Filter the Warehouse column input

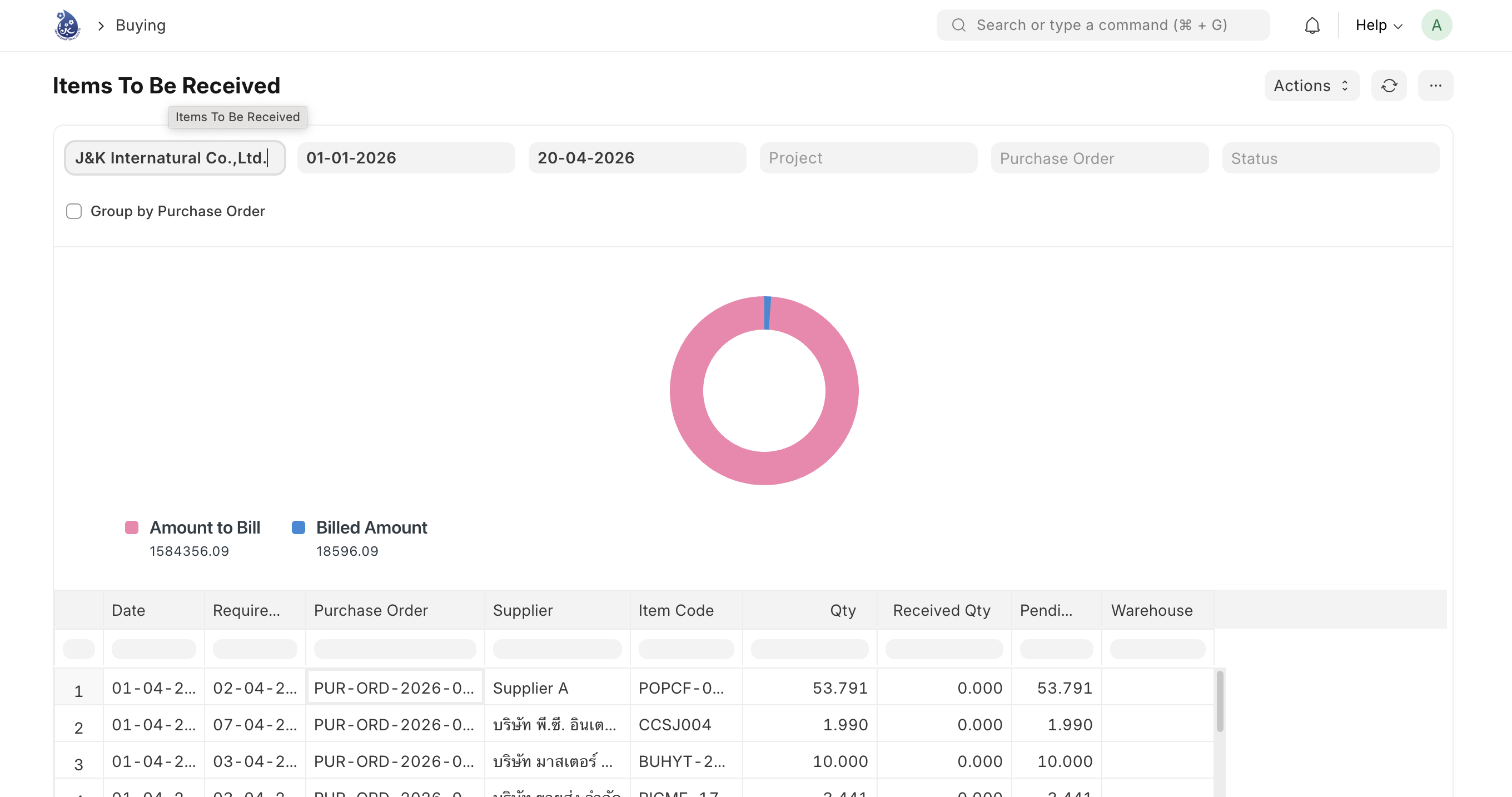pyautogui.click(x=1157, y=649)
